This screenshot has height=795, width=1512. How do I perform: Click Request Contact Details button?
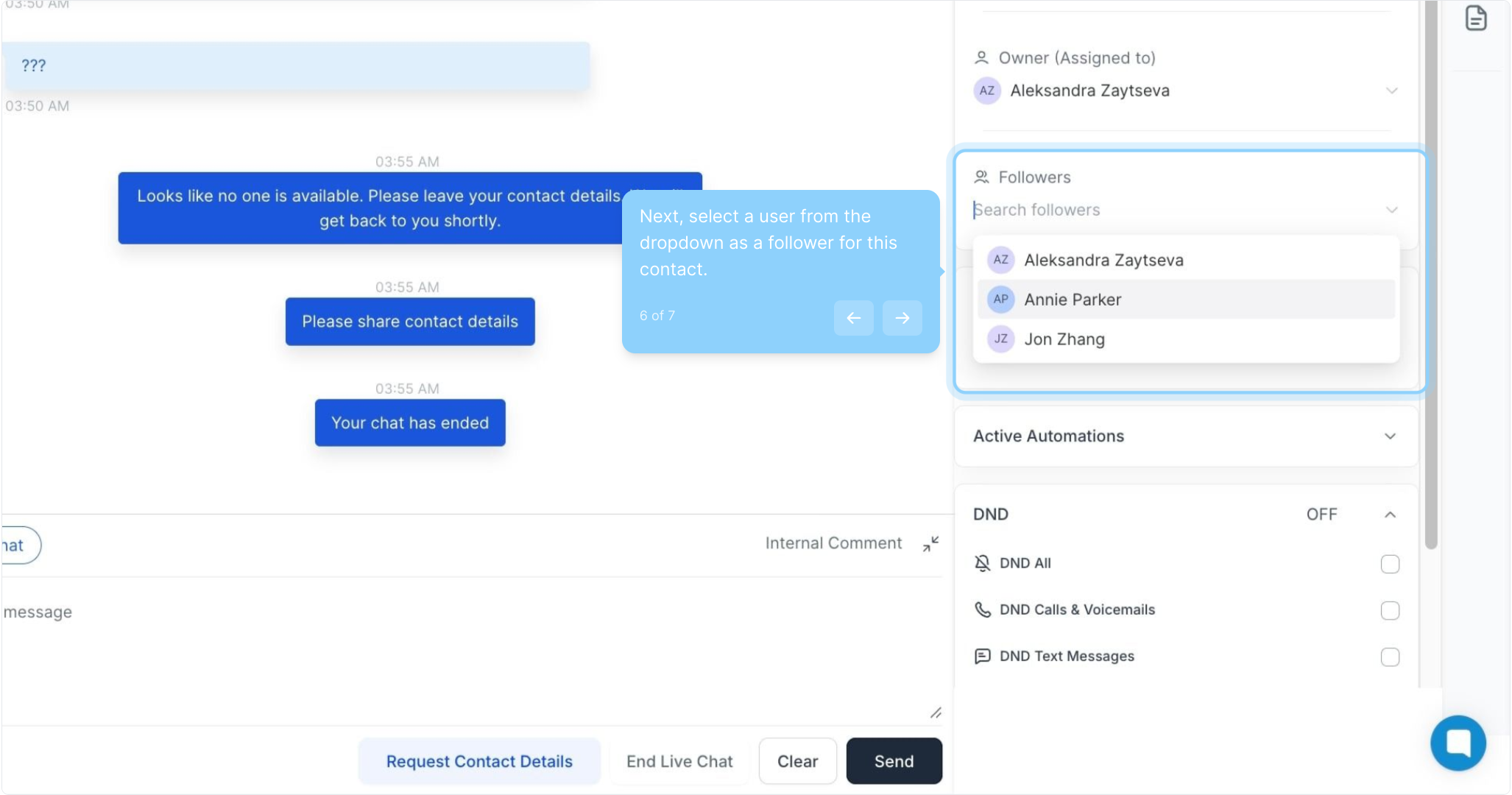coord(479,761)
